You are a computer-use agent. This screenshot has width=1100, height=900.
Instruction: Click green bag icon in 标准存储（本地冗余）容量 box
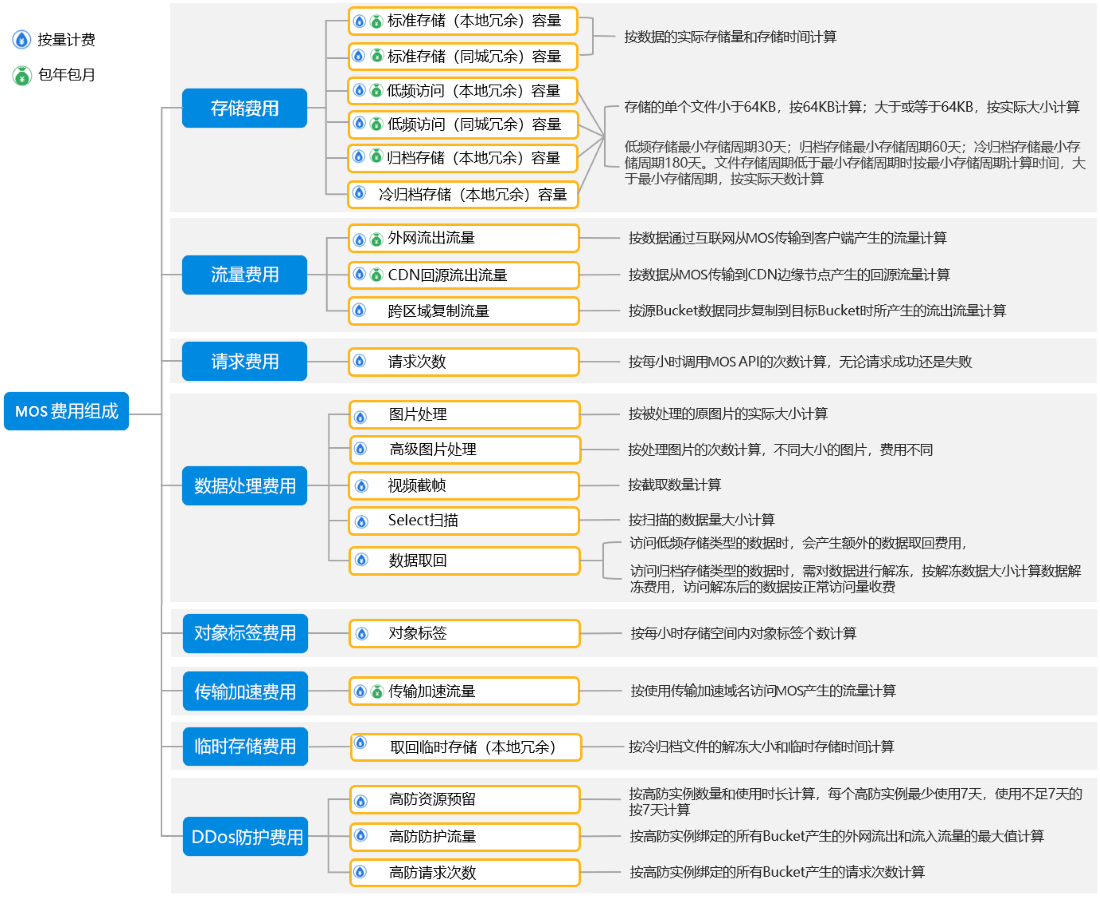[x=376, y=22]
